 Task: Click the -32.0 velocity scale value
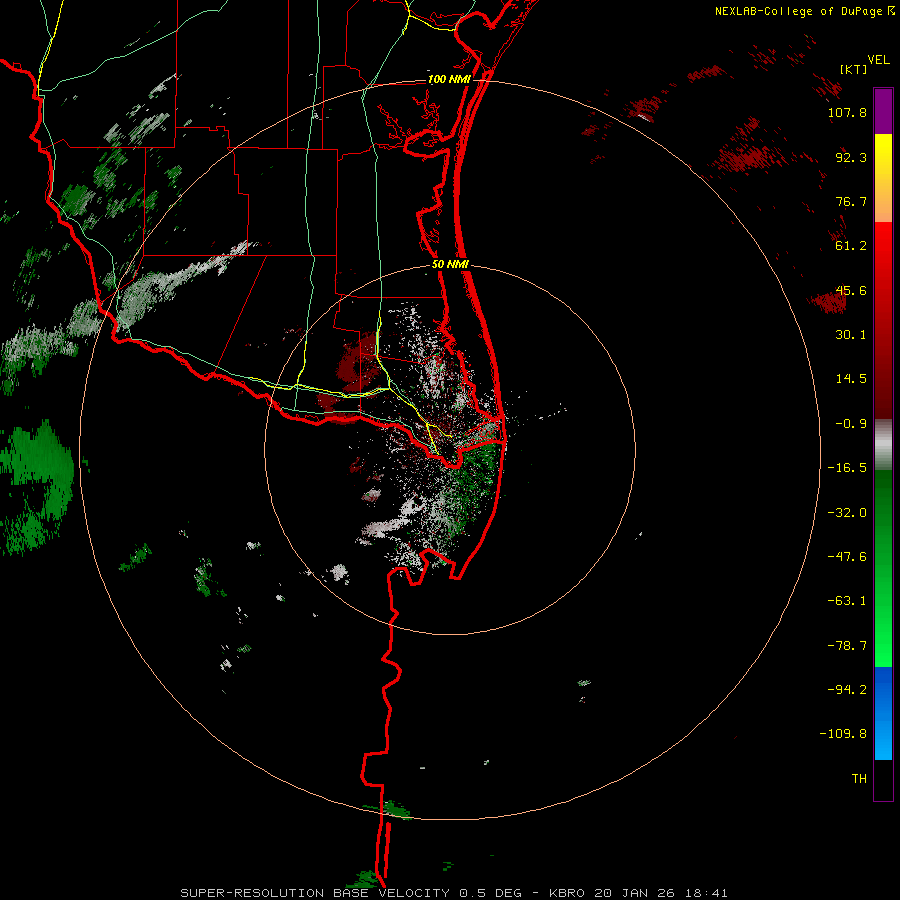coord(847,513)
